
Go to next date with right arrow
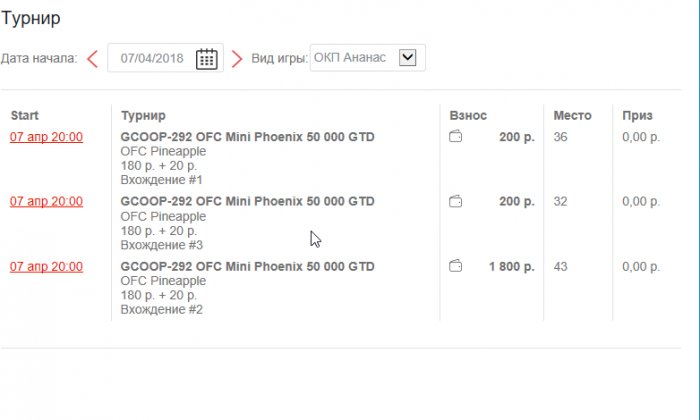[237, 58]
